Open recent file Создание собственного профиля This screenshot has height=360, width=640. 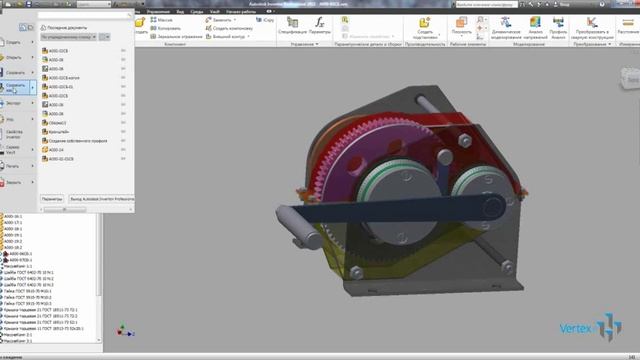pos(78,141)
